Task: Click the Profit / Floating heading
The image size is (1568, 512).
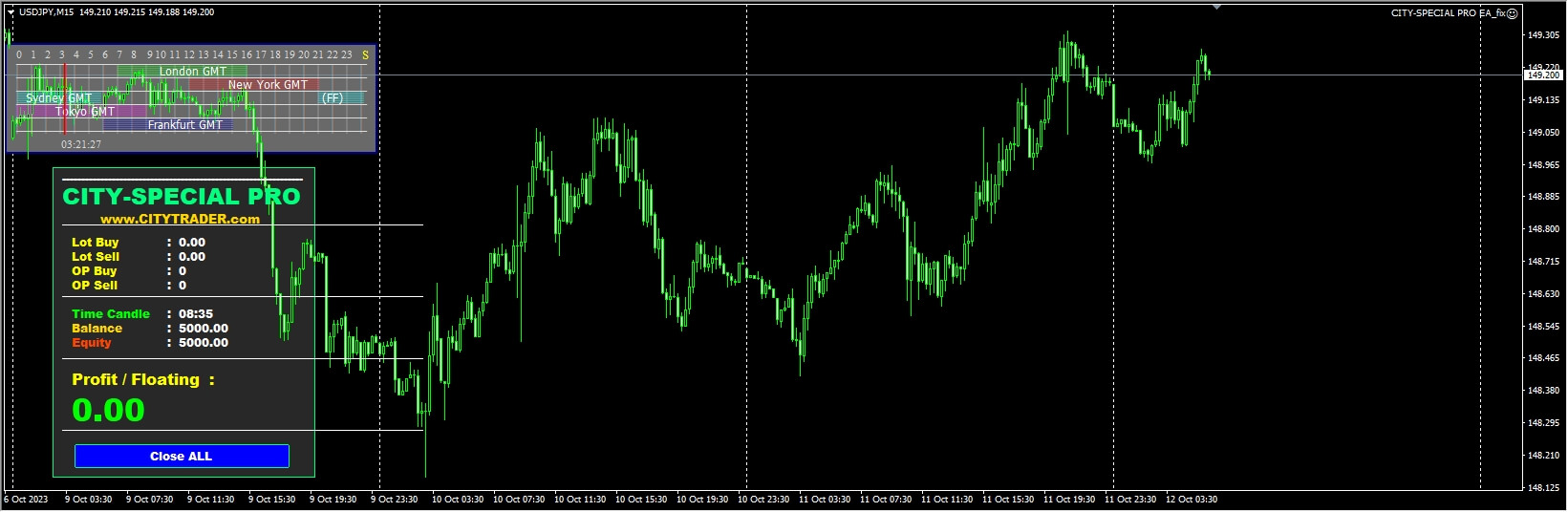Action: tap(143, 380)
